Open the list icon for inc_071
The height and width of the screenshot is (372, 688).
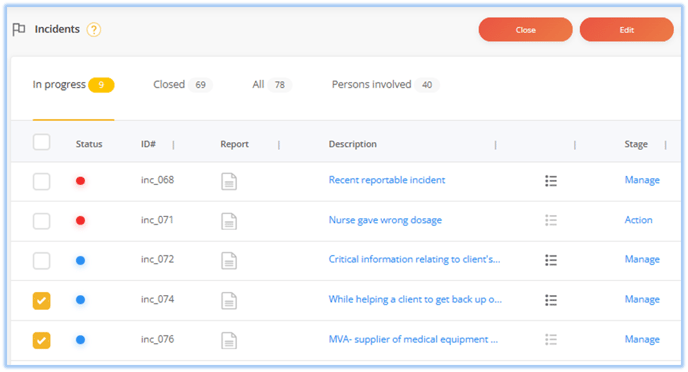[551, 220]
